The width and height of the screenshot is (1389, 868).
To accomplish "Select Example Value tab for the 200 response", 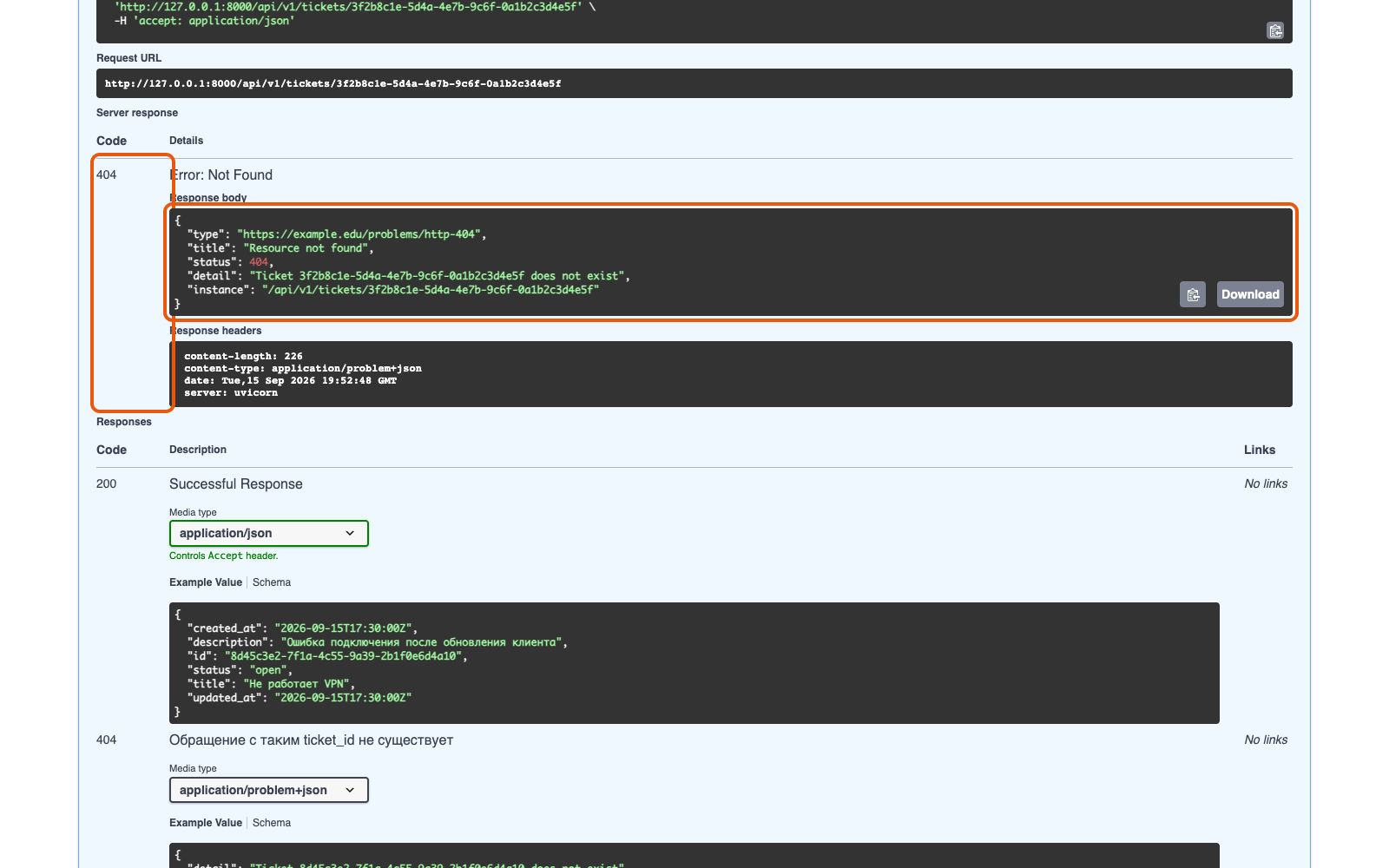I will [x=206, y=582].
